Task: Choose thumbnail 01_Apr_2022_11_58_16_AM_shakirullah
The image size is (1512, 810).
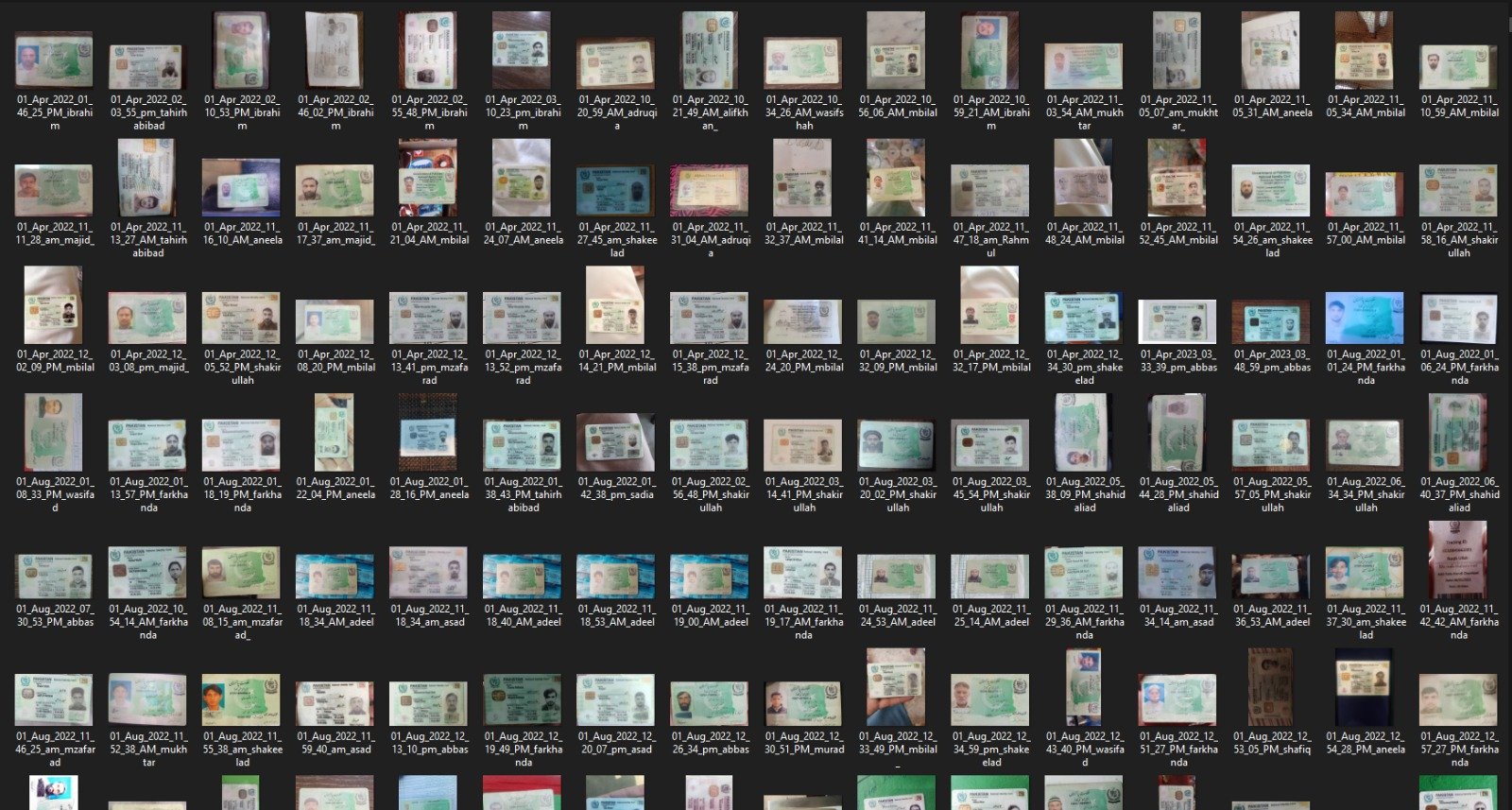Action: [x=1458, y=191]
